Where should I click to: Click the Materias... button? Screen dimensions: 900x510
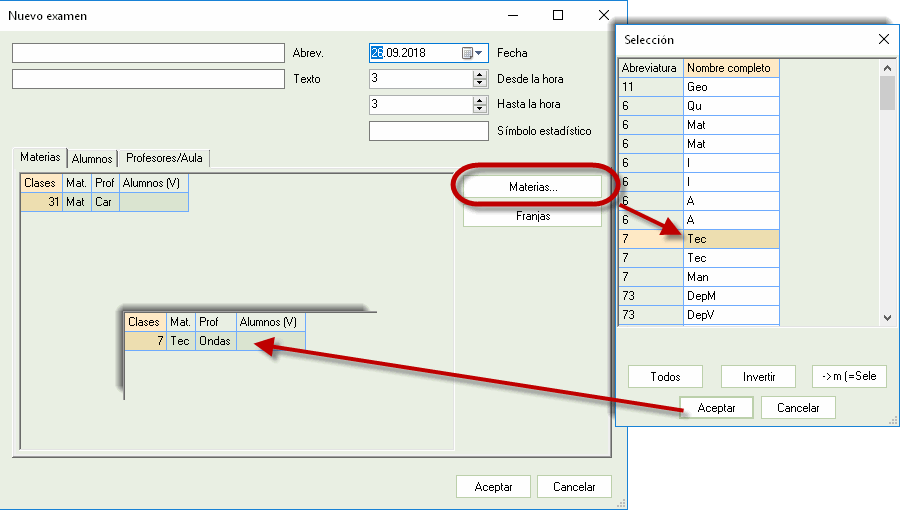coord(533,187)
